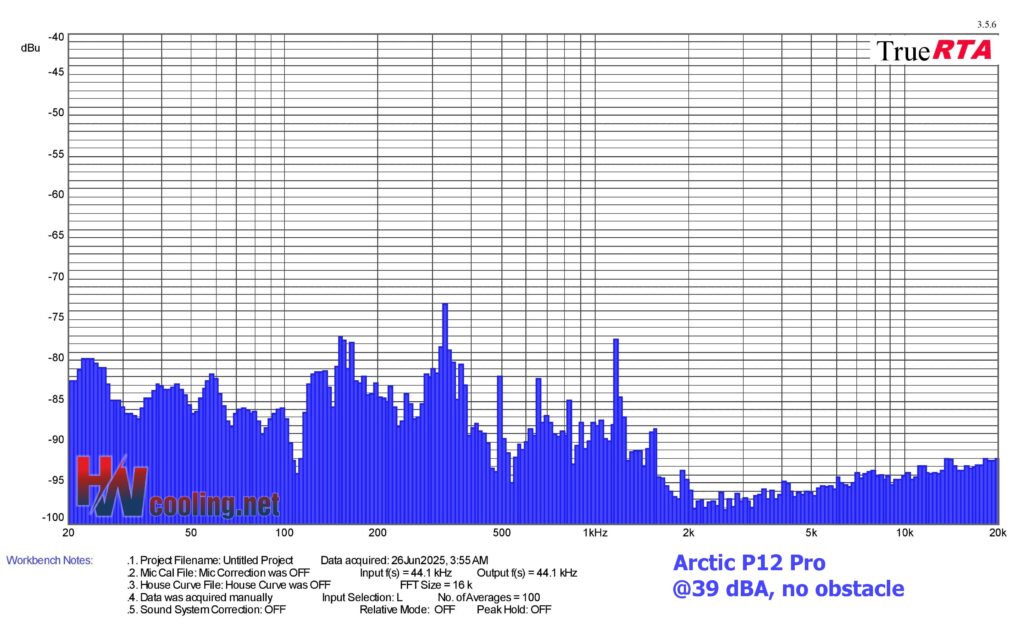Click the 1kHz frequency axis label

(x=594, y=532)
